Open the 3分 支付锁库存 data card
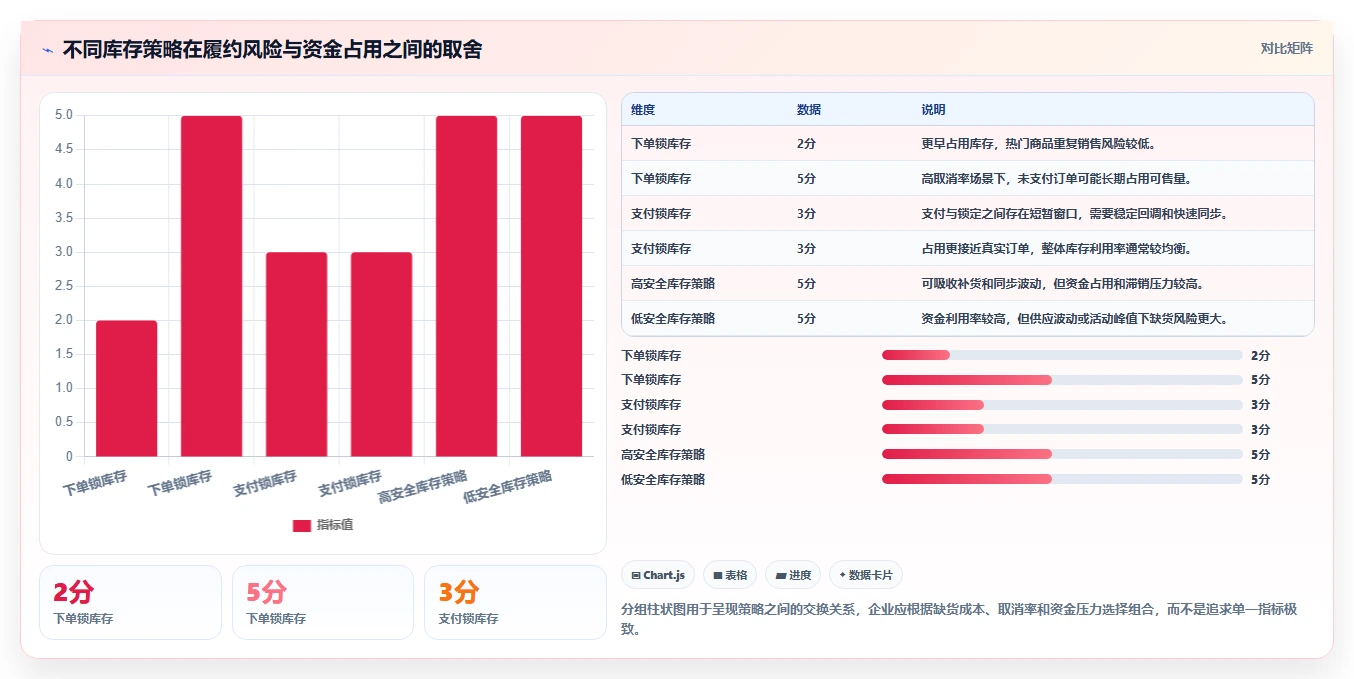 515,602
